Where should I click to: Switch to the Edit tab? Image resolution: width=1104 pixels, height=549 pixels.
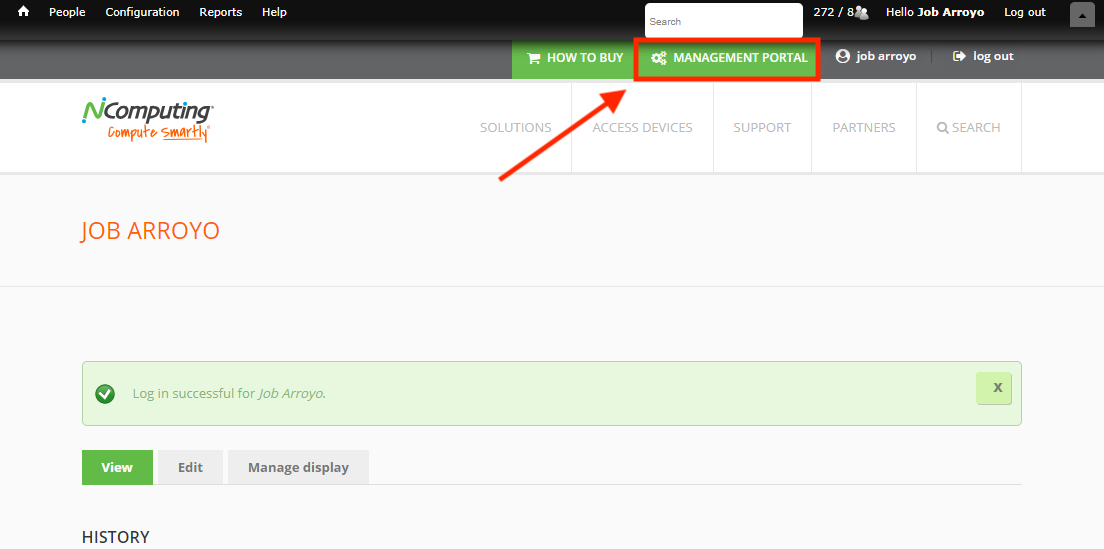(190, 467)
